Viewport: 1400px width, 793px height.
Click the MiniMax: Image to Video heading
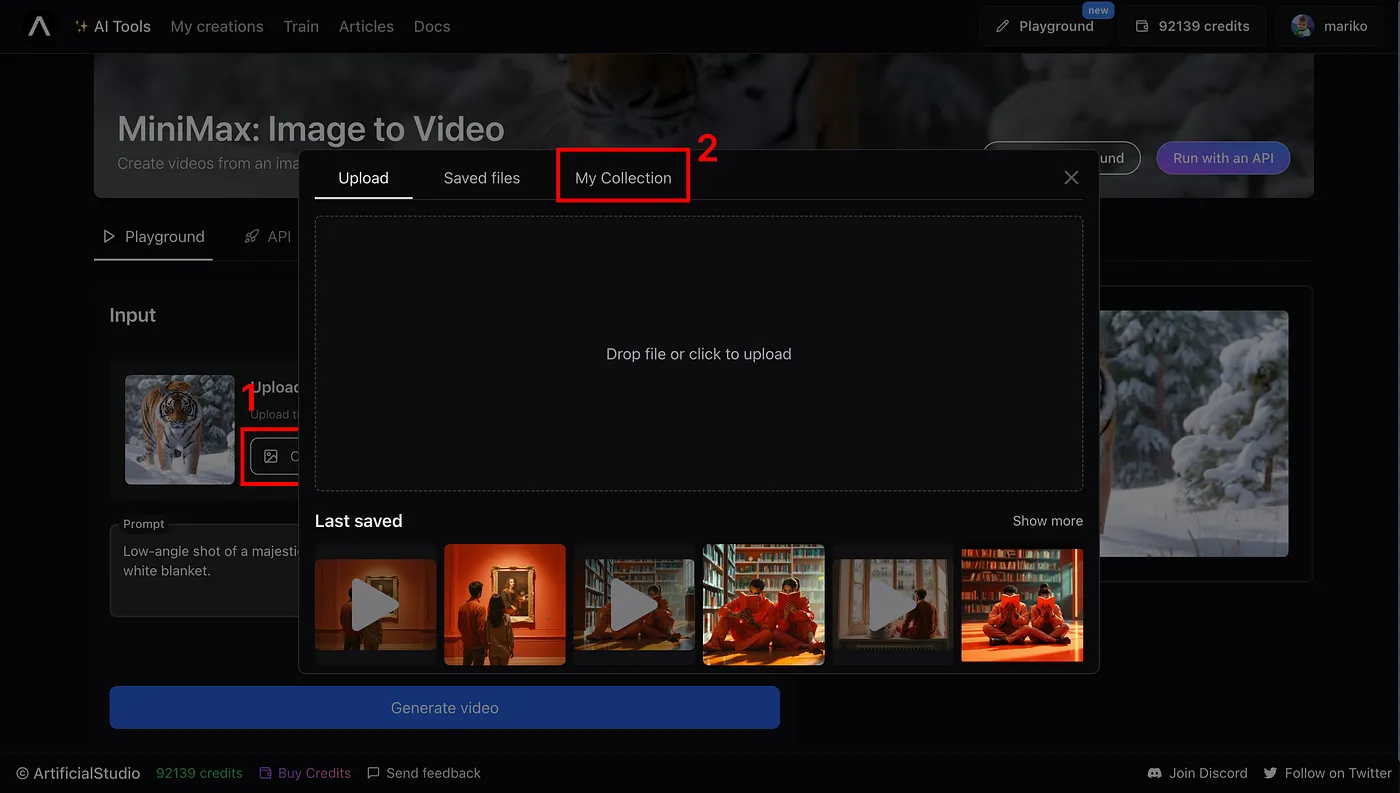click(311, 129)
